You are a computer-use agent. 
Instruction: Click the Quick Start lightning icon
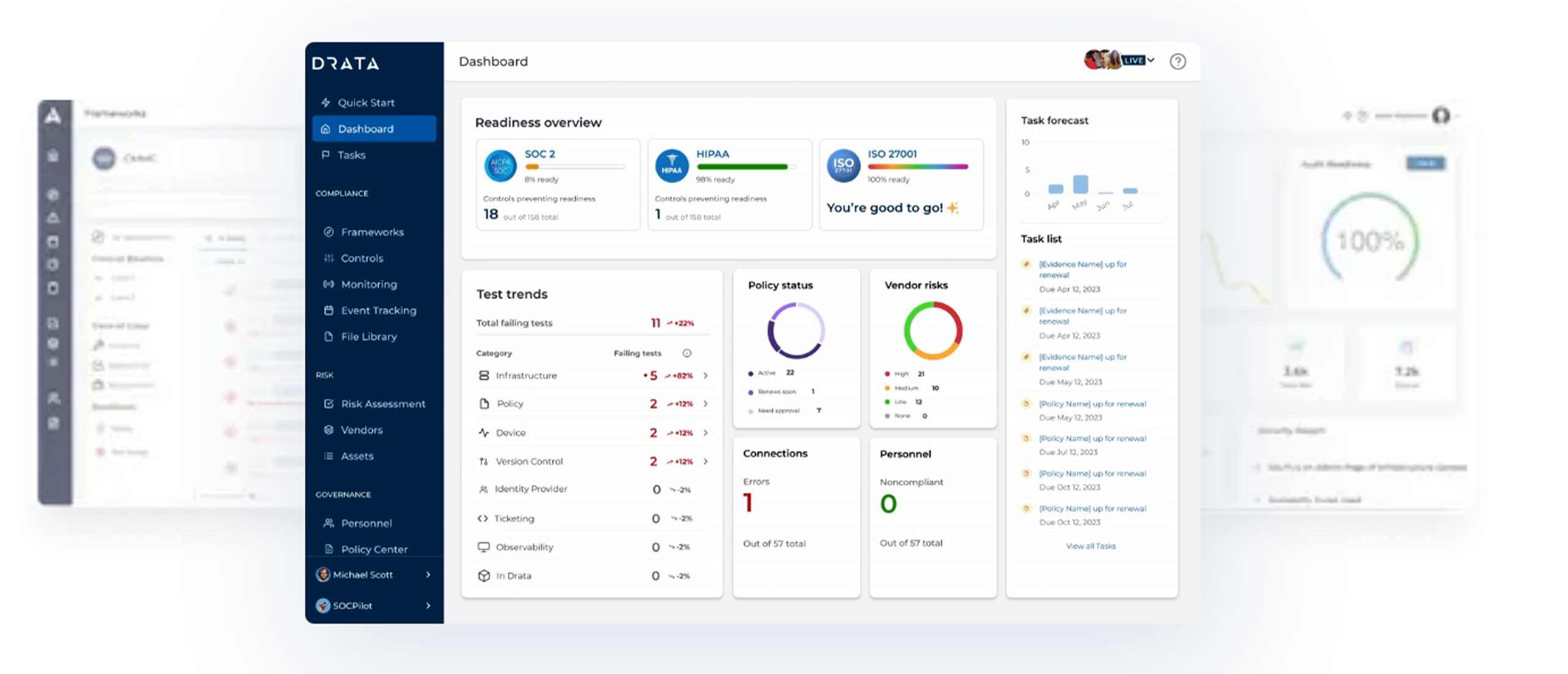coord(326,102)
